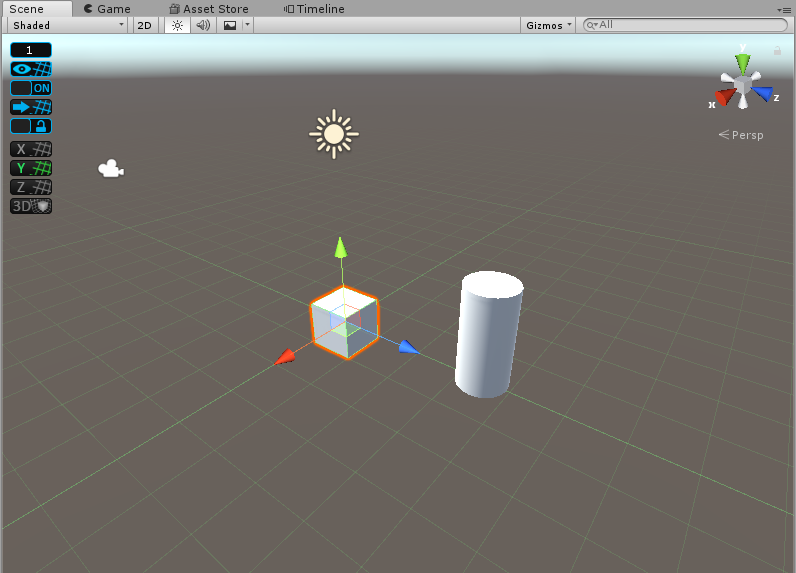Select the Main Camera gizmo in scene
Screen dimensions: 796x573
click(110, 169)
